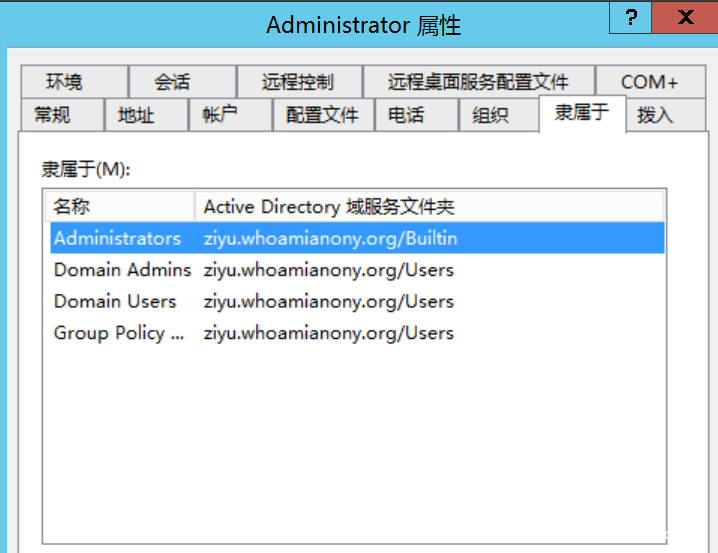Open the 地址 tab
718x553 pixels.
point(136,115)
